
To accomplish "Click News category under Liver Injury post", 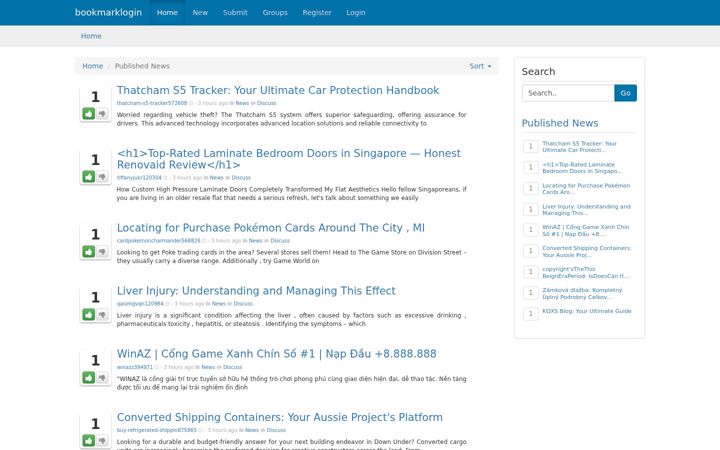I will [x=219, y=304].
